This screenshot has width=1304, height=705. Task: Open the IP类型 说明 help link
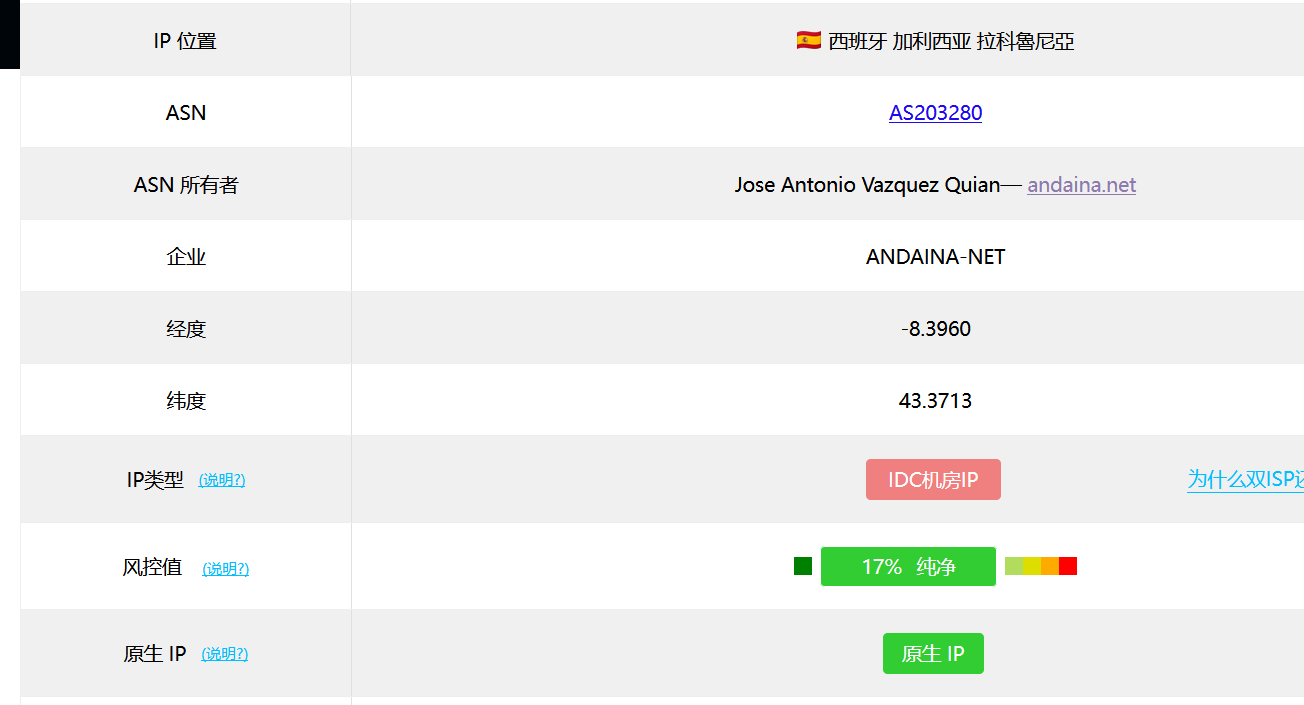coord(222,480)
